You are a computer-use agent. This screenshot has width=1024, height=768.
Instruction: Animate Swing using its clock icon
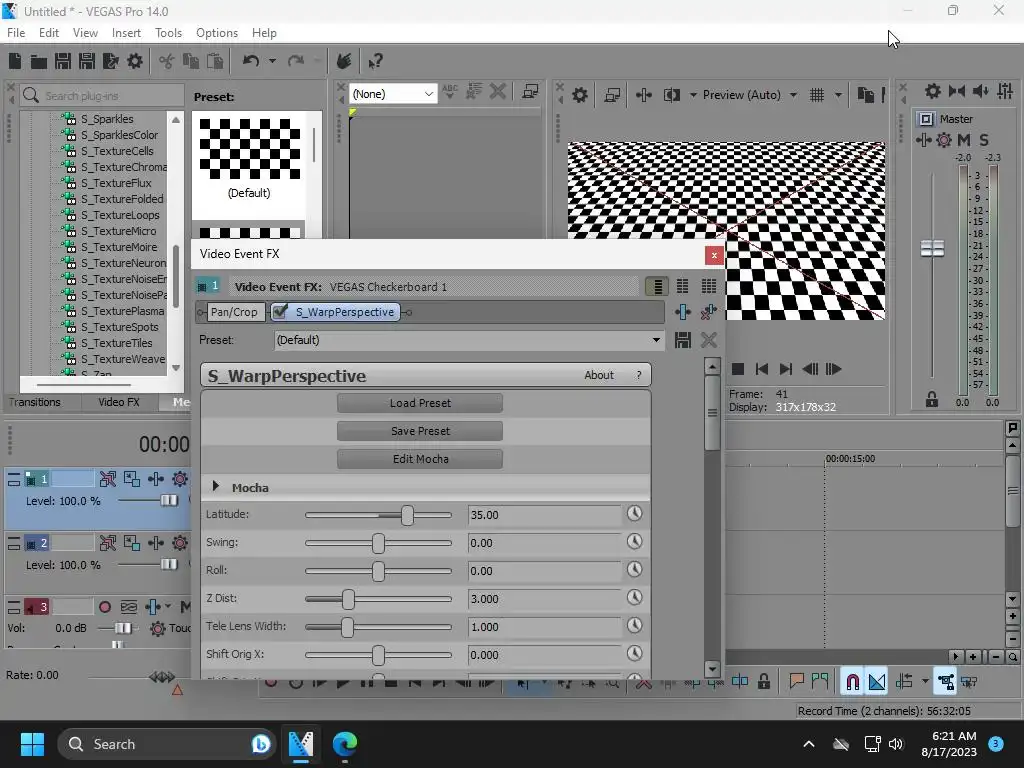point(634,542)
